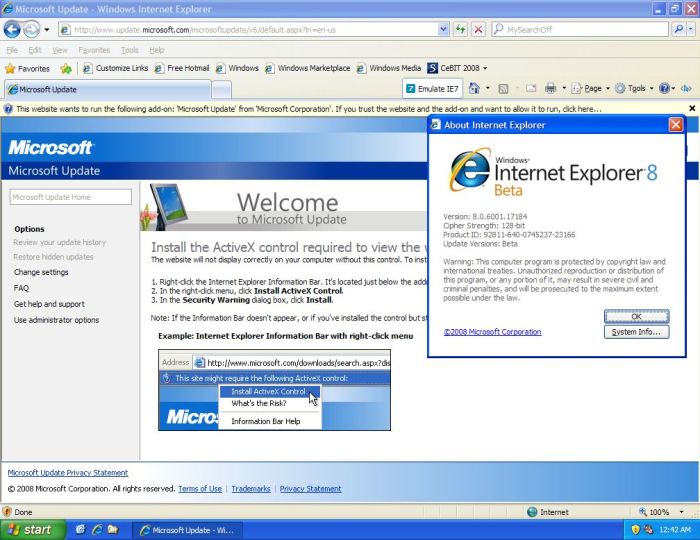The height and width of the screenshot is (540, 700).
Task: Click the 100% zoom level button
Action: coord(654,512)
